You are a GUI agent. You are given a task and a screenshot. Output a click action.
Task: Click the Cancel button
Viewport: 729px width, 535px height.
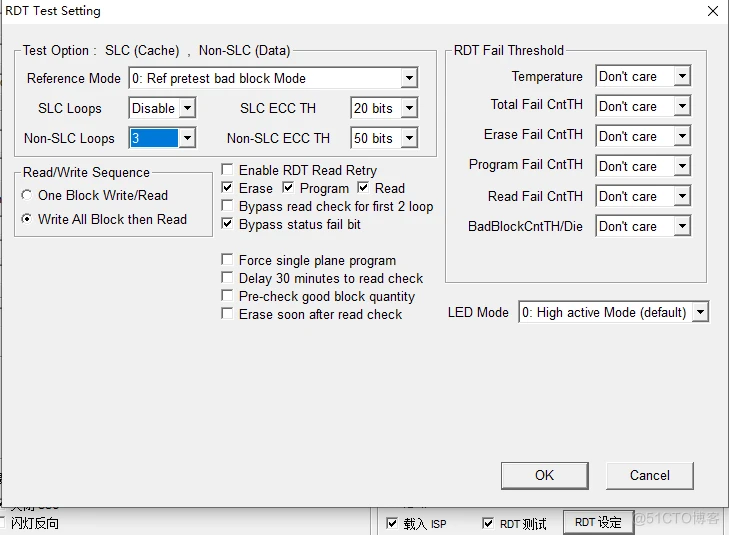pos(649,476)
